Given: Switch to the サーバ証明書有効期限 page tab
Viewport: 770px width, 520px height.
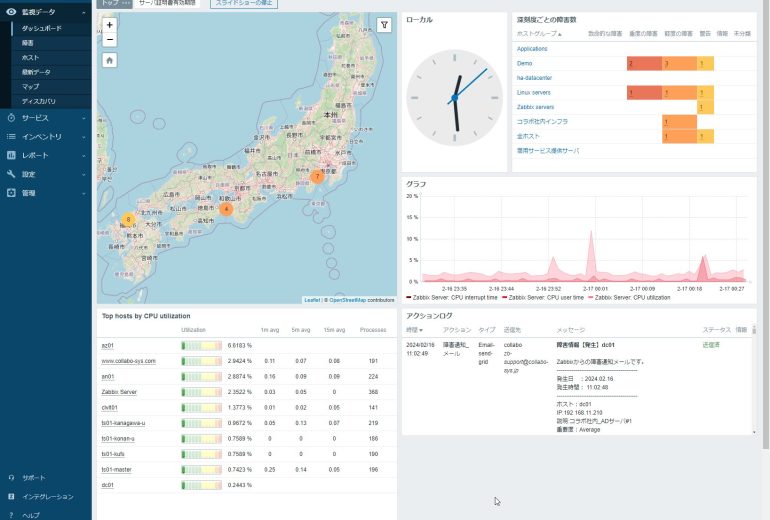Looking at the screenshot, I should [x=167, y=3].
